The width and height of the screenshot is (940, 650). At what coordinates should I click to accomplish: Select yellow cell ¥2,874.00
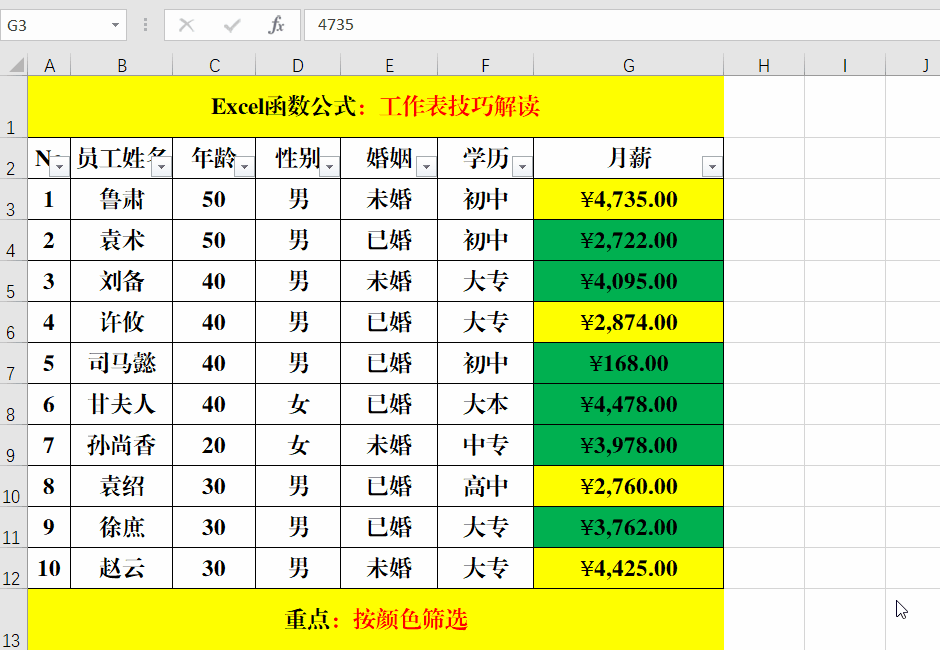click(x=628, y=322)
